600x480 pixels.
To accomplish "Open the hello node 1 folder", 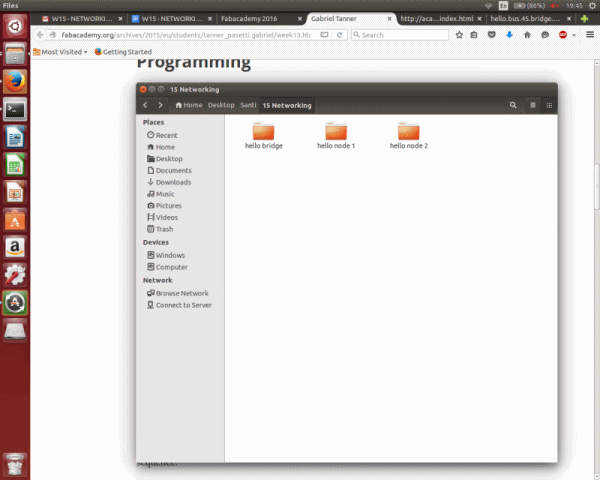I will (x=336, y=136).
